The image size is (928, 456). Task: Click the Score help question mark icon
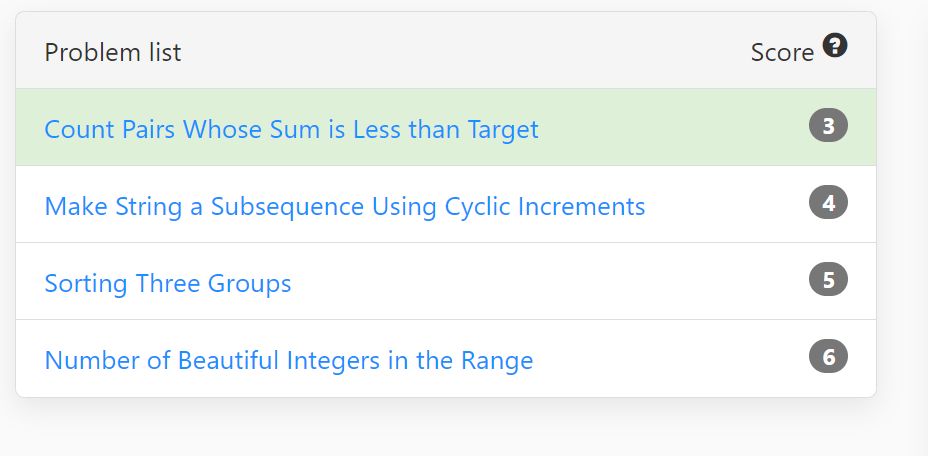click(x=834, y=46)
